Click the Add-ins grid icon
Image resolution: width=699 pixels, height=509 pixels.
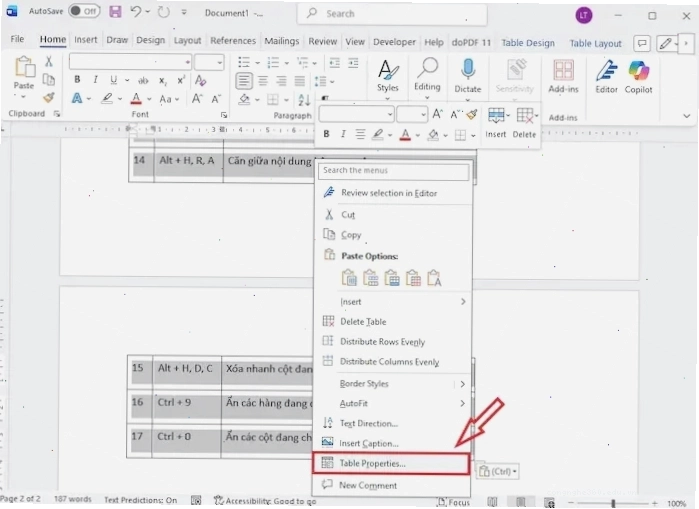pos(563,70)
